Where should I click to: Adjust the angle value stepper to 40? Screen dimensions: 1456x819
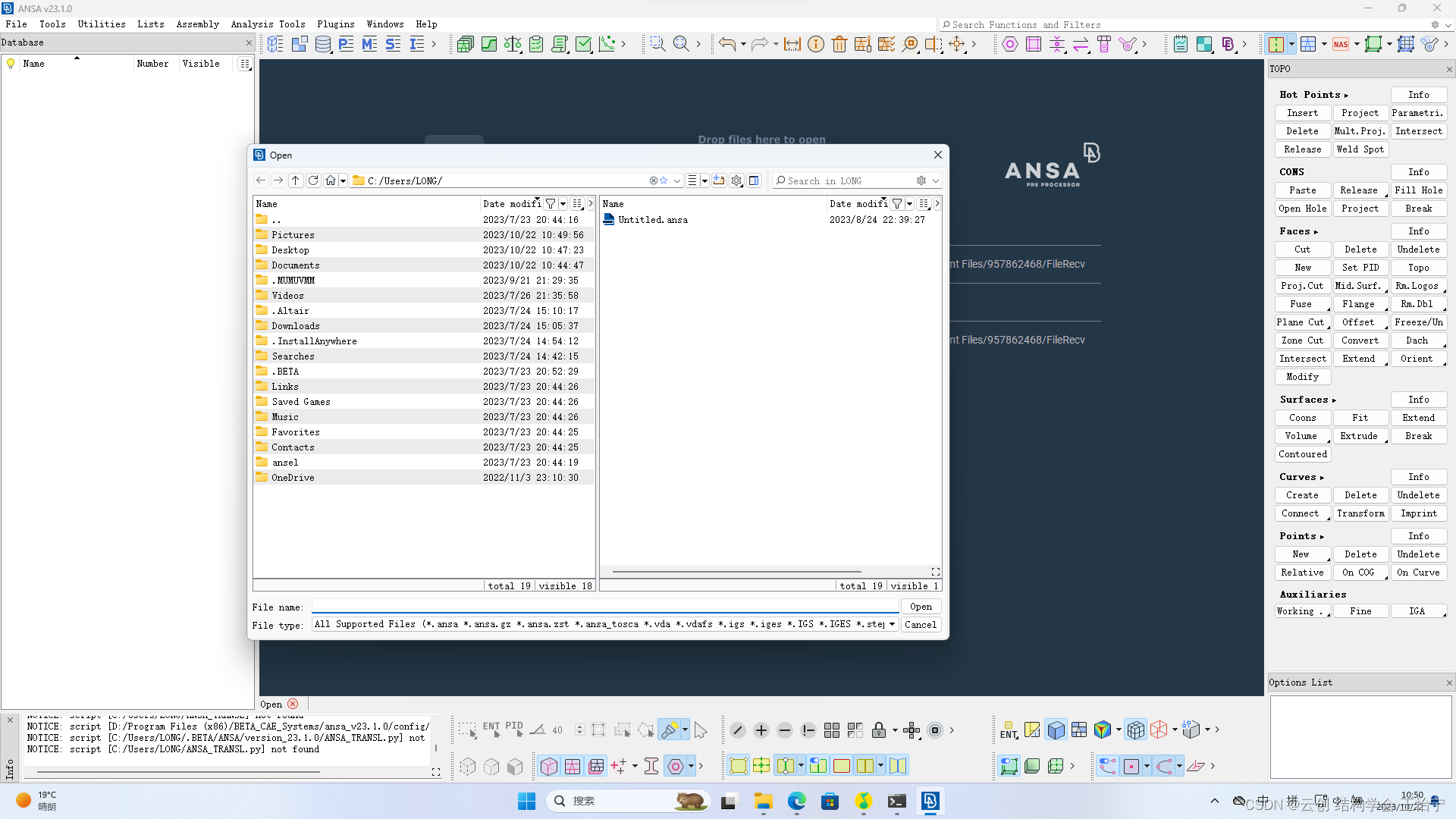(580, 730)
